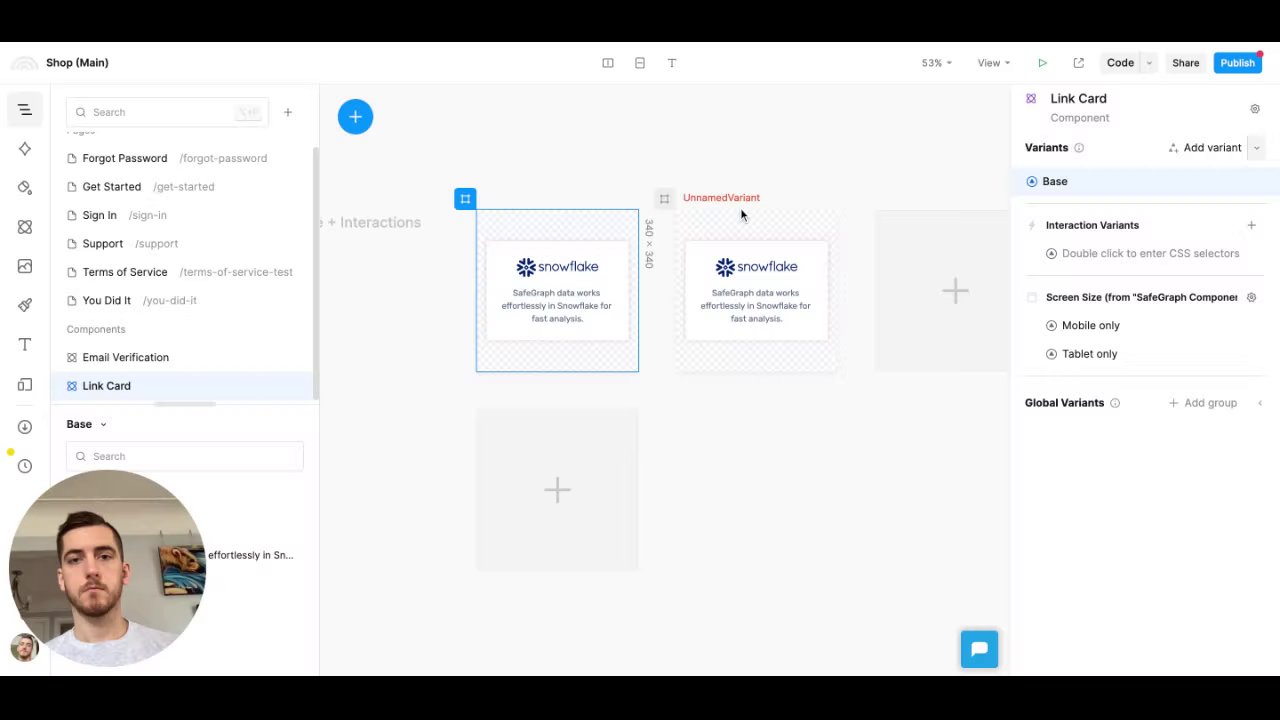Click info icon next to Global Variants
Image resolution: width=1280 pixels, height=720 pixels.
point(1115,403)
